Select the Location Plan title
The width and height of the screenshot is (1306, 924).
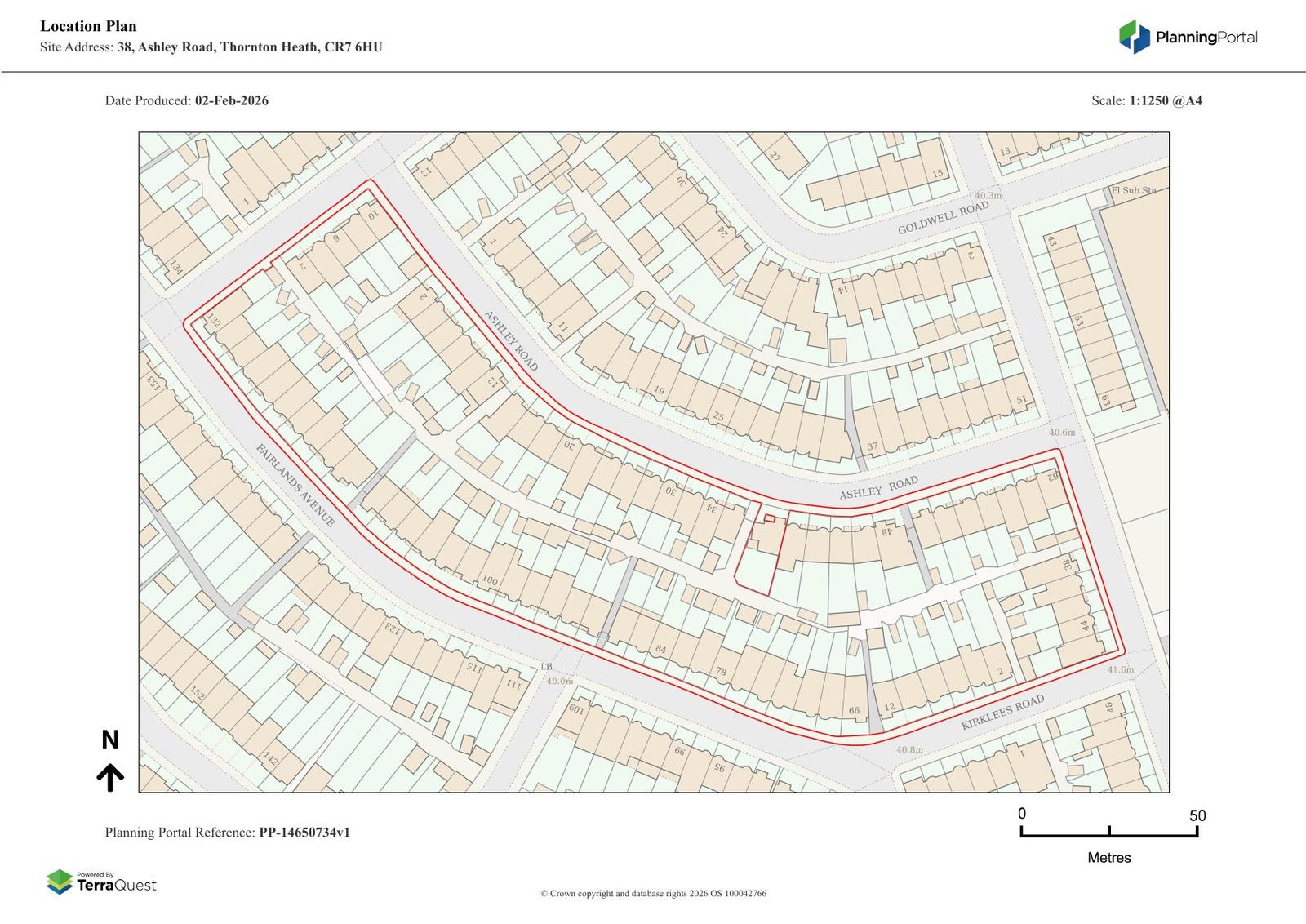click(x=88, y=27)
